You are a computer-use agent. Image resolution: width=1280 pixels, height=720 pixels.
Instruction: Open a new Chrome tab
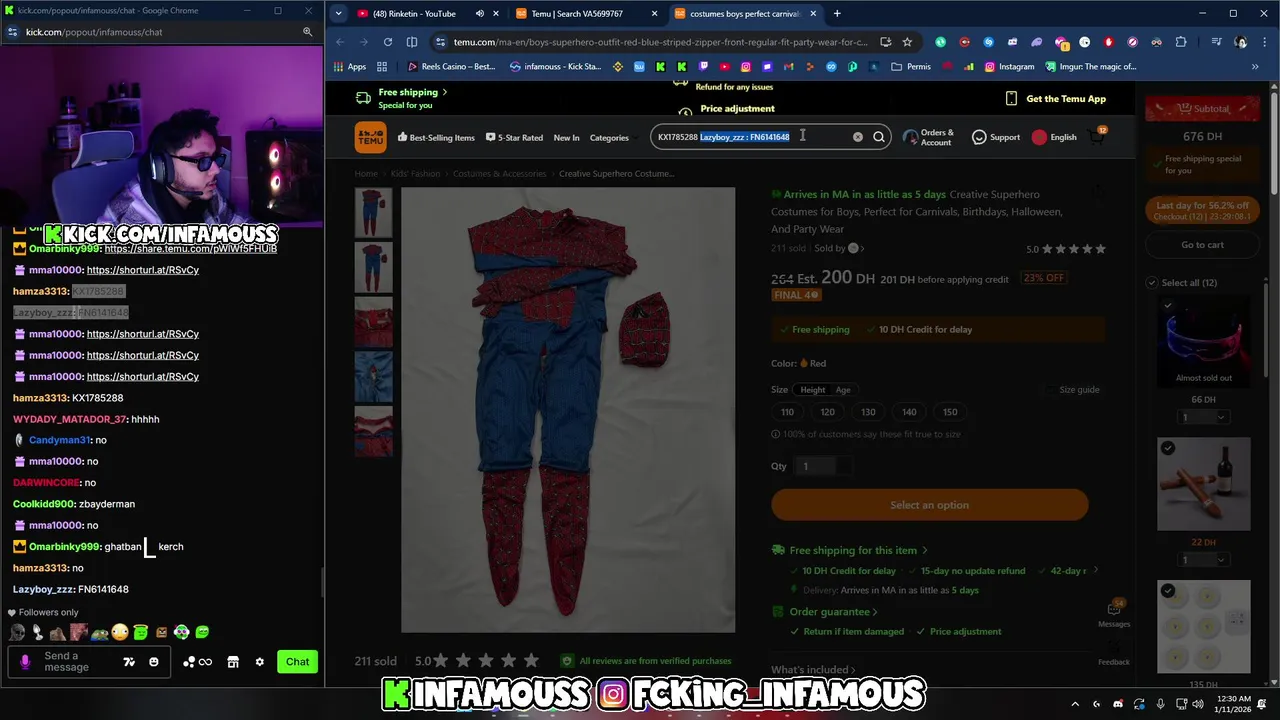pos(837,14)
